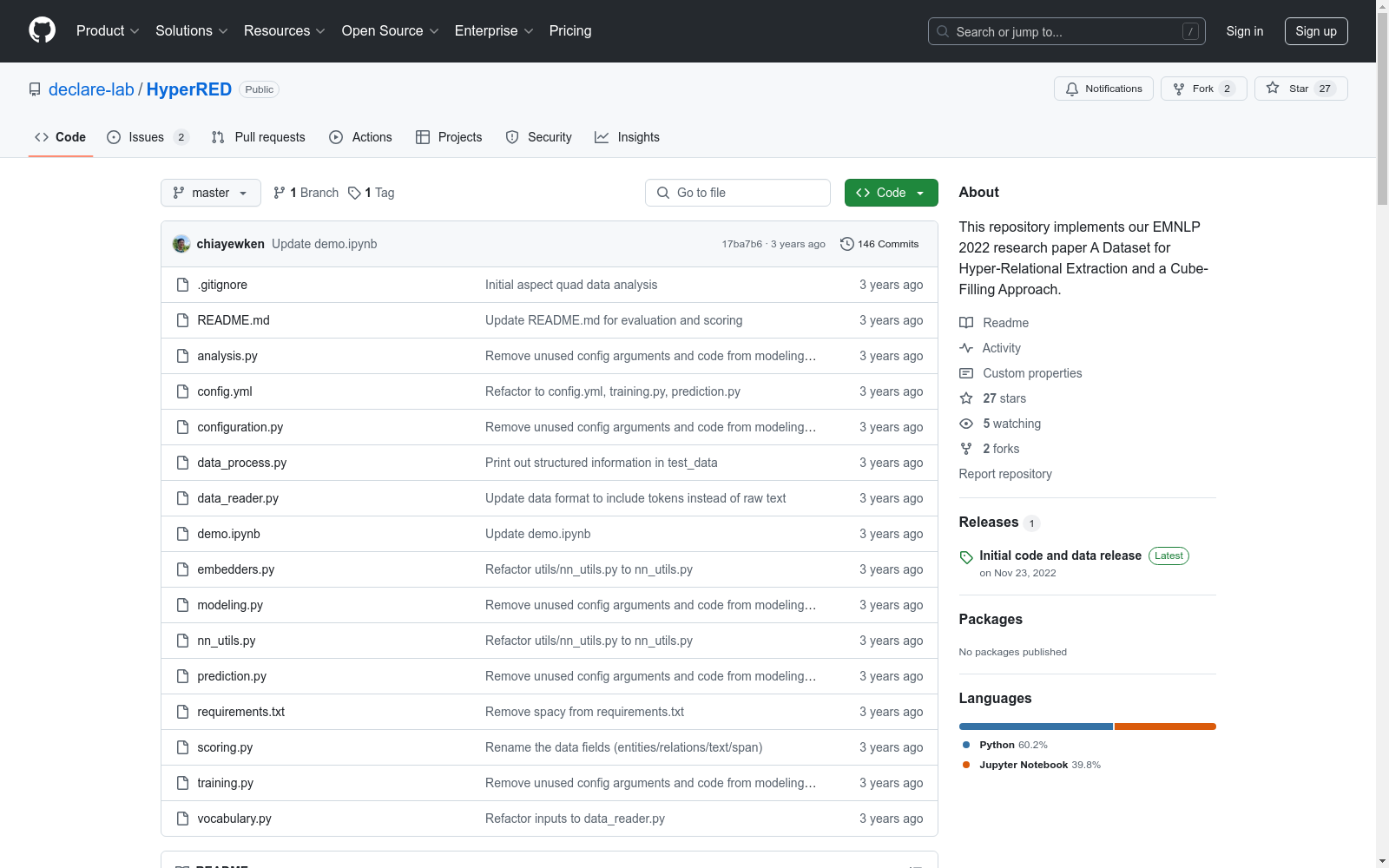Click the repository icon beside declare-lab

(x=35, y=89)
